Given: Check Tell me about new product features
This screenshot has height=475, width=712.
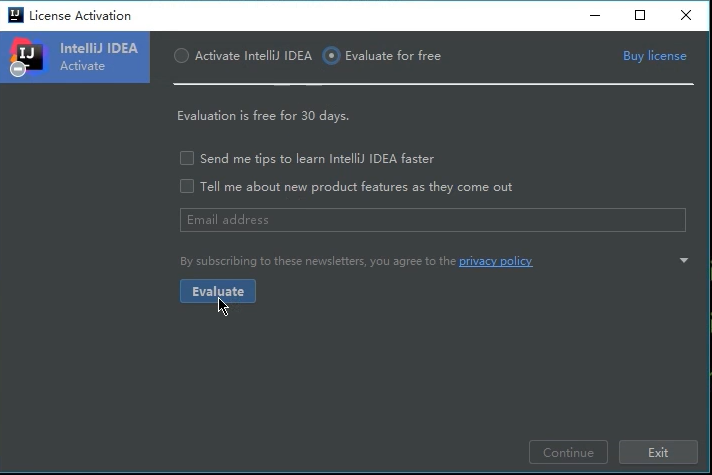Looking at the screenshot, I should 187,186.
